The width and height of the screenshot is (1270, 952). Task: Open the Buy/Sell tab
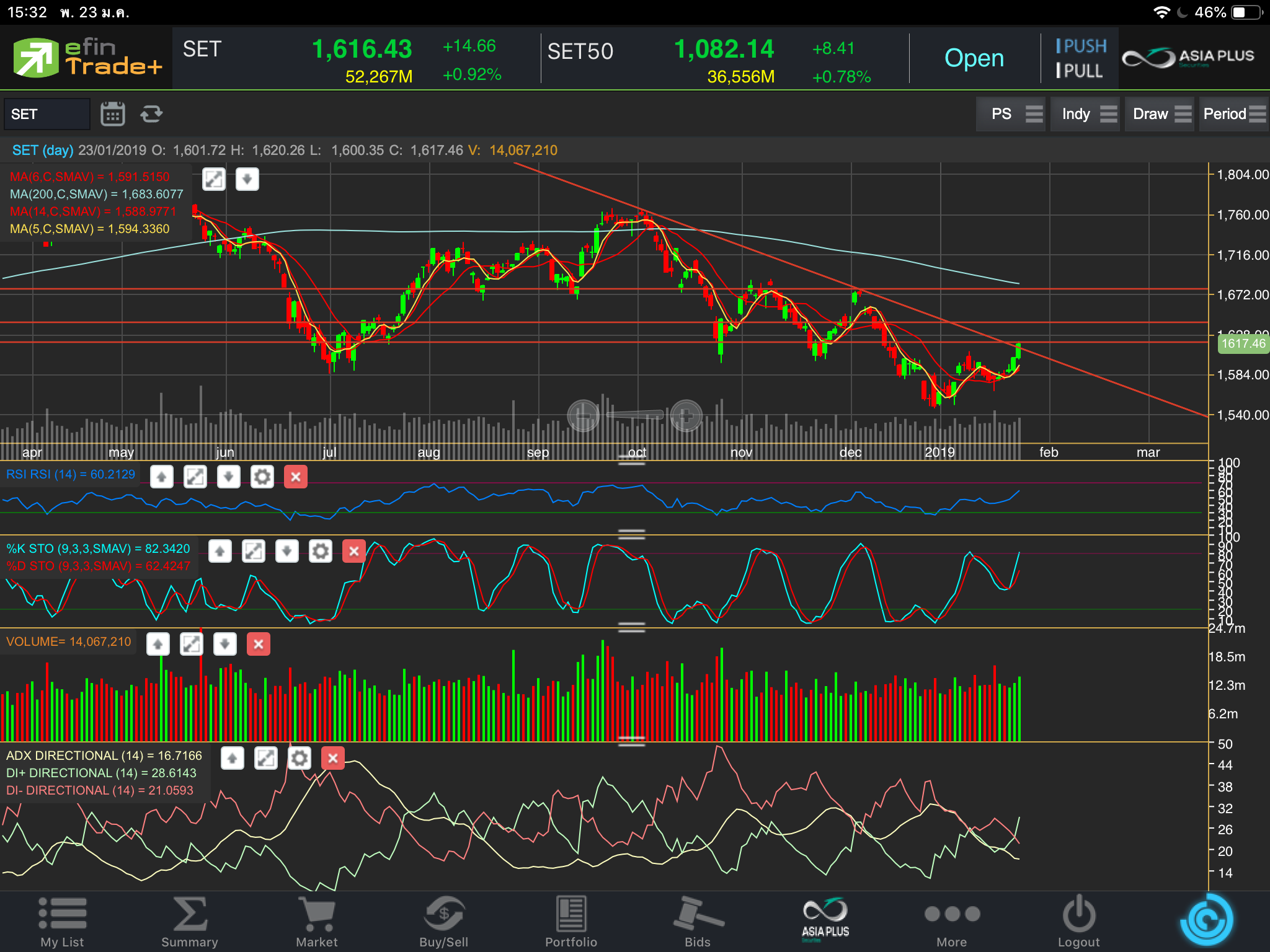click(x=443, y=922)
